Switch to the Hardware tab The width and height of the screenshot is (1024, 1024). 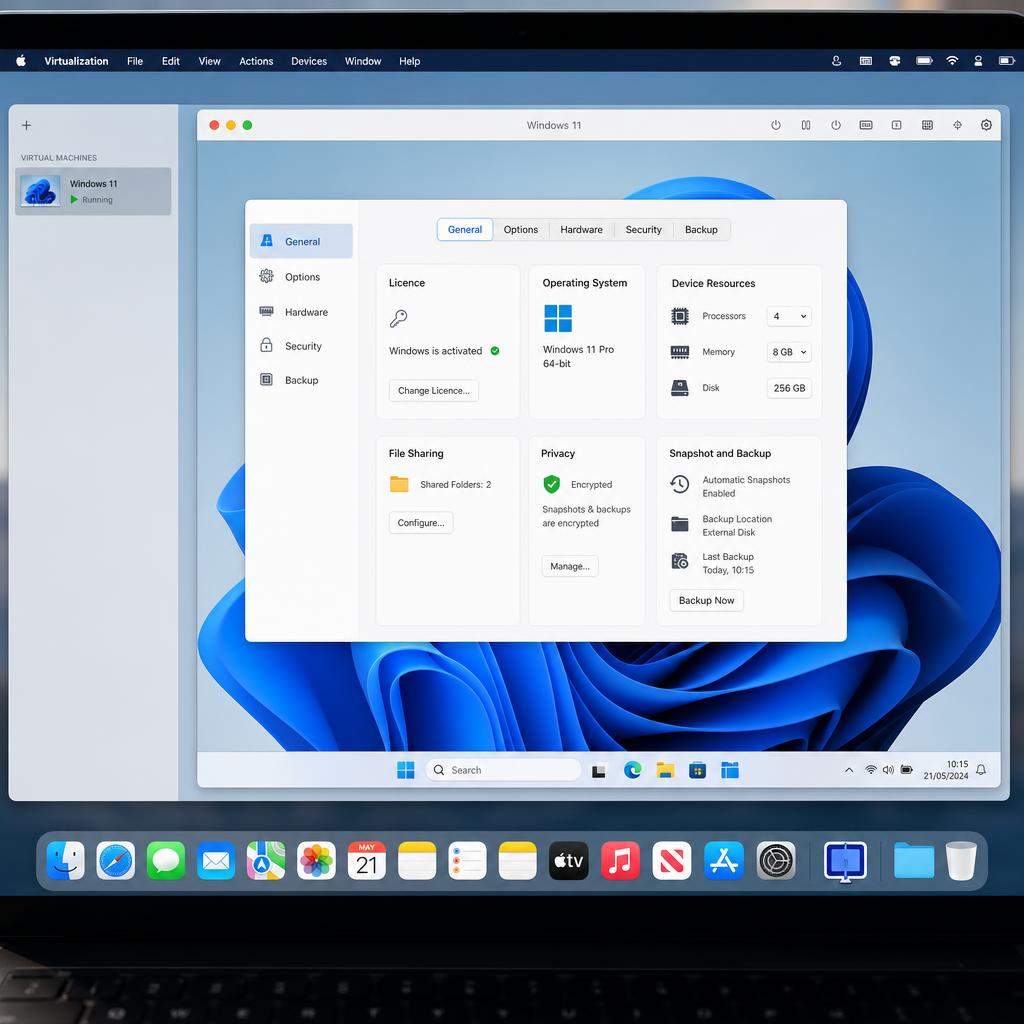pyautogui.click(x=581, y=230)
